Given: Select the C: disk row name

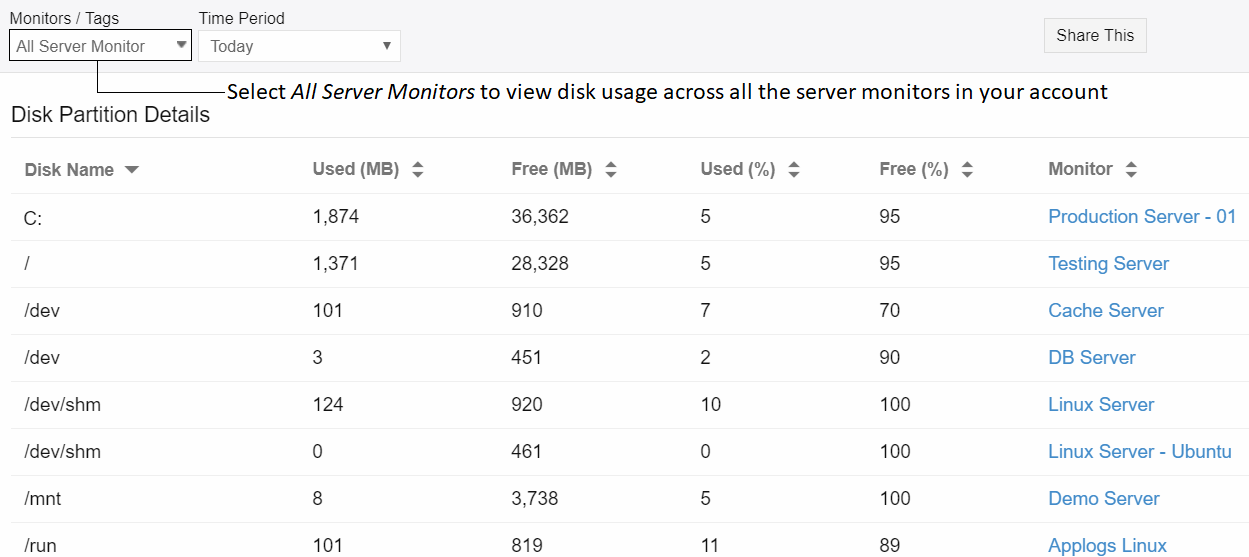Looking at the screenshot, I should tap(33, 217).
